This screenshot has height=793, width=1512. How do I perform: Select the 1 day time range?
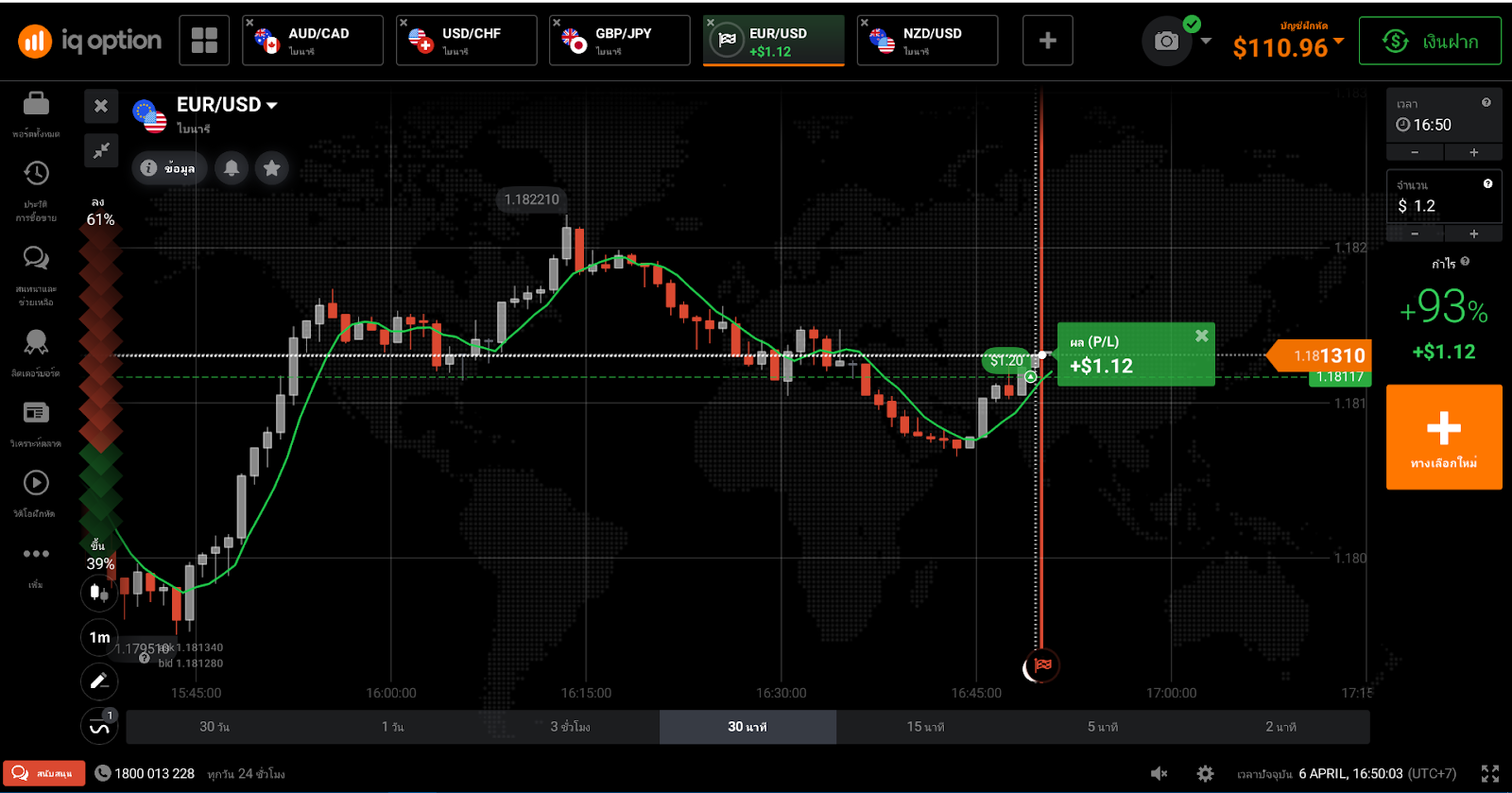392,727
